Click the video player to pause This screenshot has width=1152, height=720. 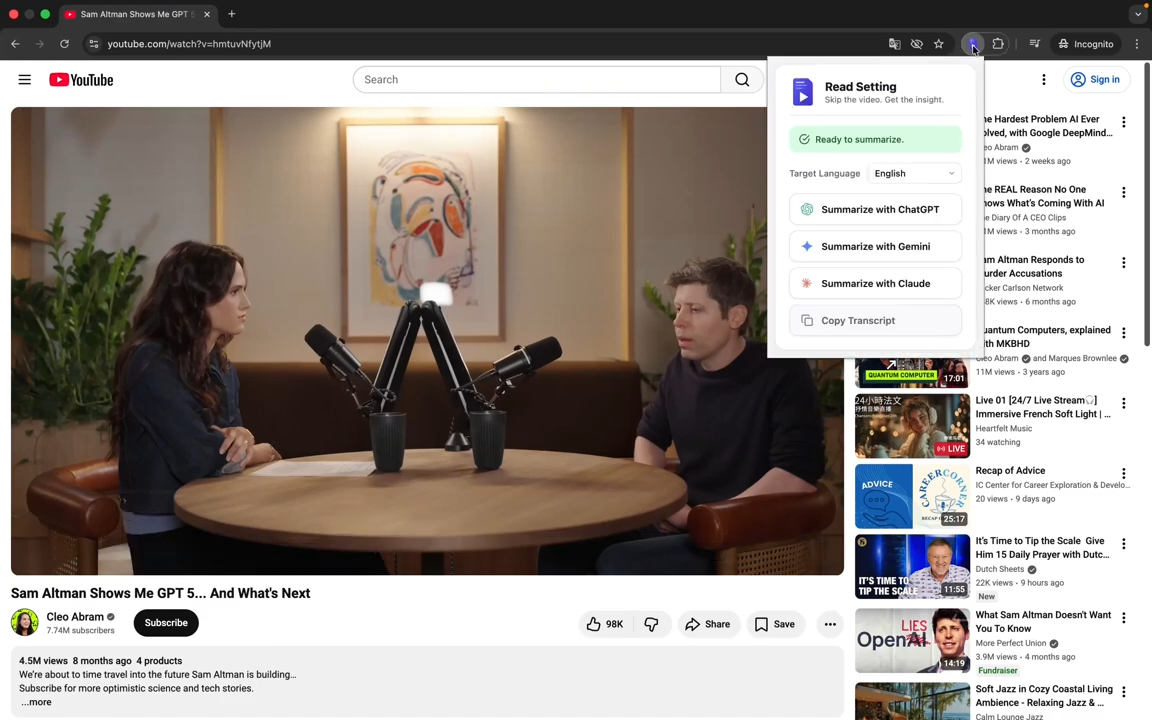click(x=427, y=341)
